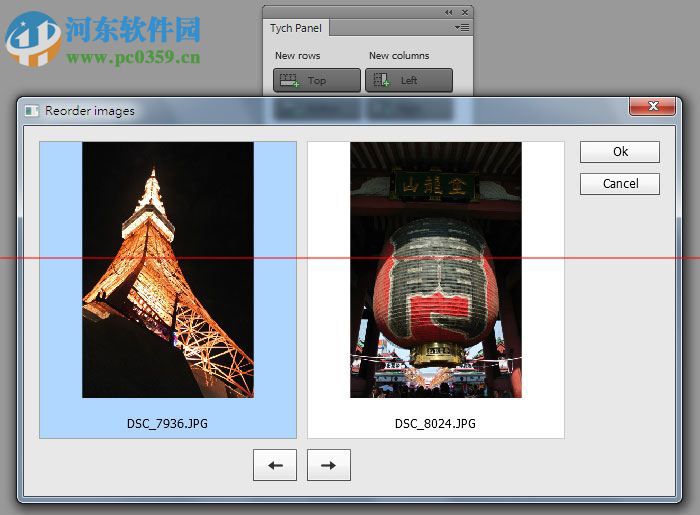The height and width of the screenshot is (515, 700).
Task: Select the Tokyo Tower thumbnail DSC_7936.JPG
Action: tap(168, 290)
